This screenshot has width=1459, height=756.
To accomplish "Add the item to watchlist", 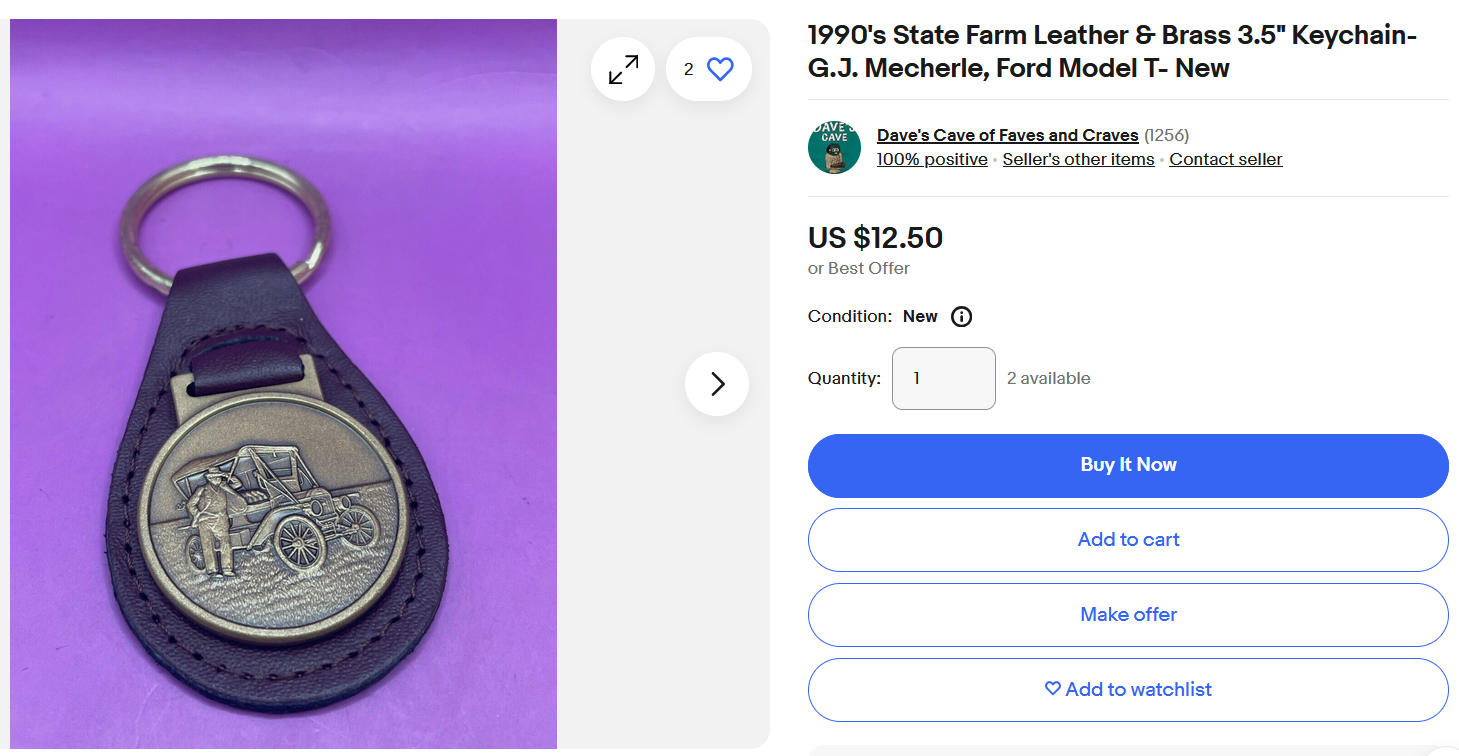I will (x=1128, y=690).
